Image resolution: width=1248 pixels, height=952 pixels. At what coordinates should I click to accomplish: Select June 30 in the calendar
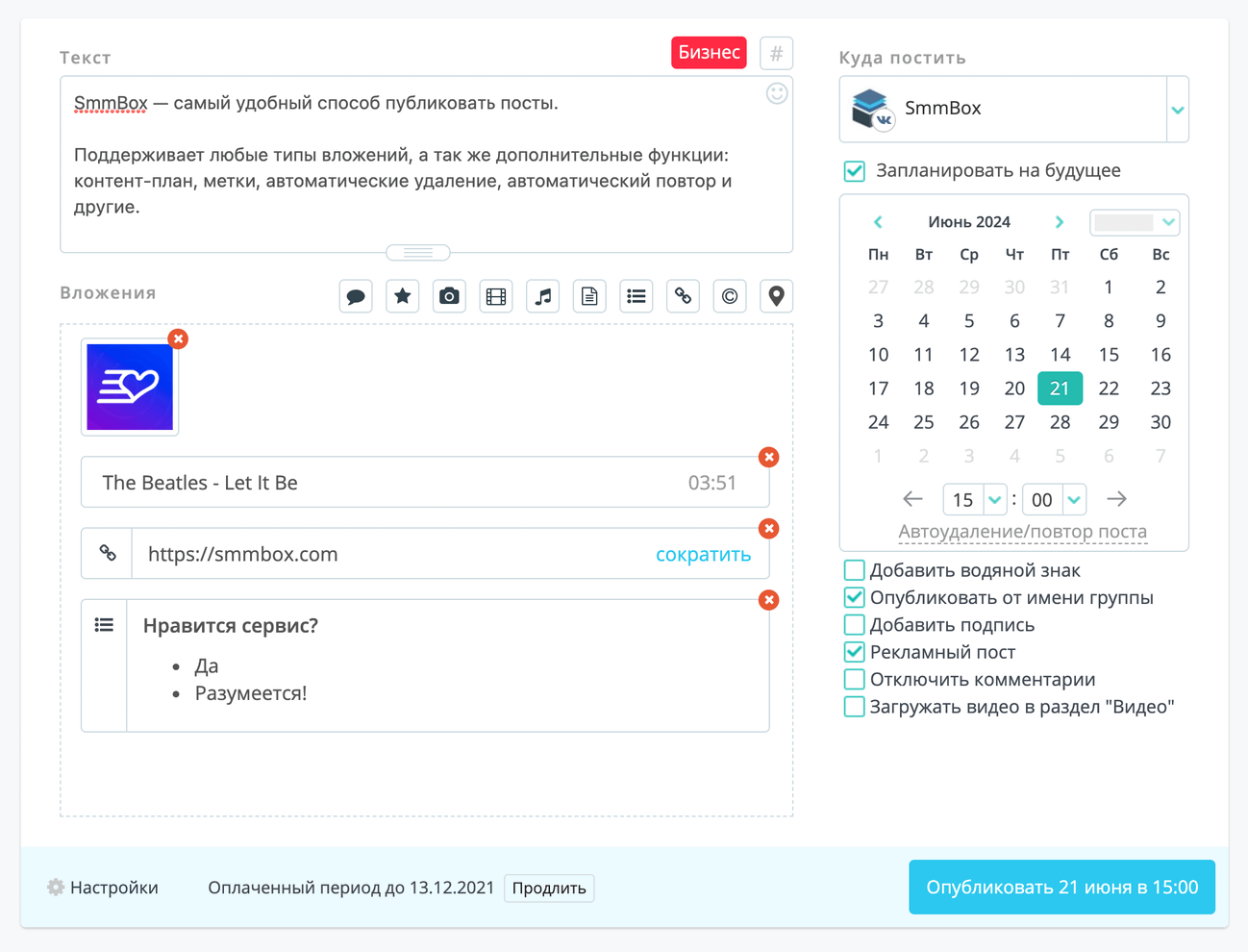pos(1161,422)
